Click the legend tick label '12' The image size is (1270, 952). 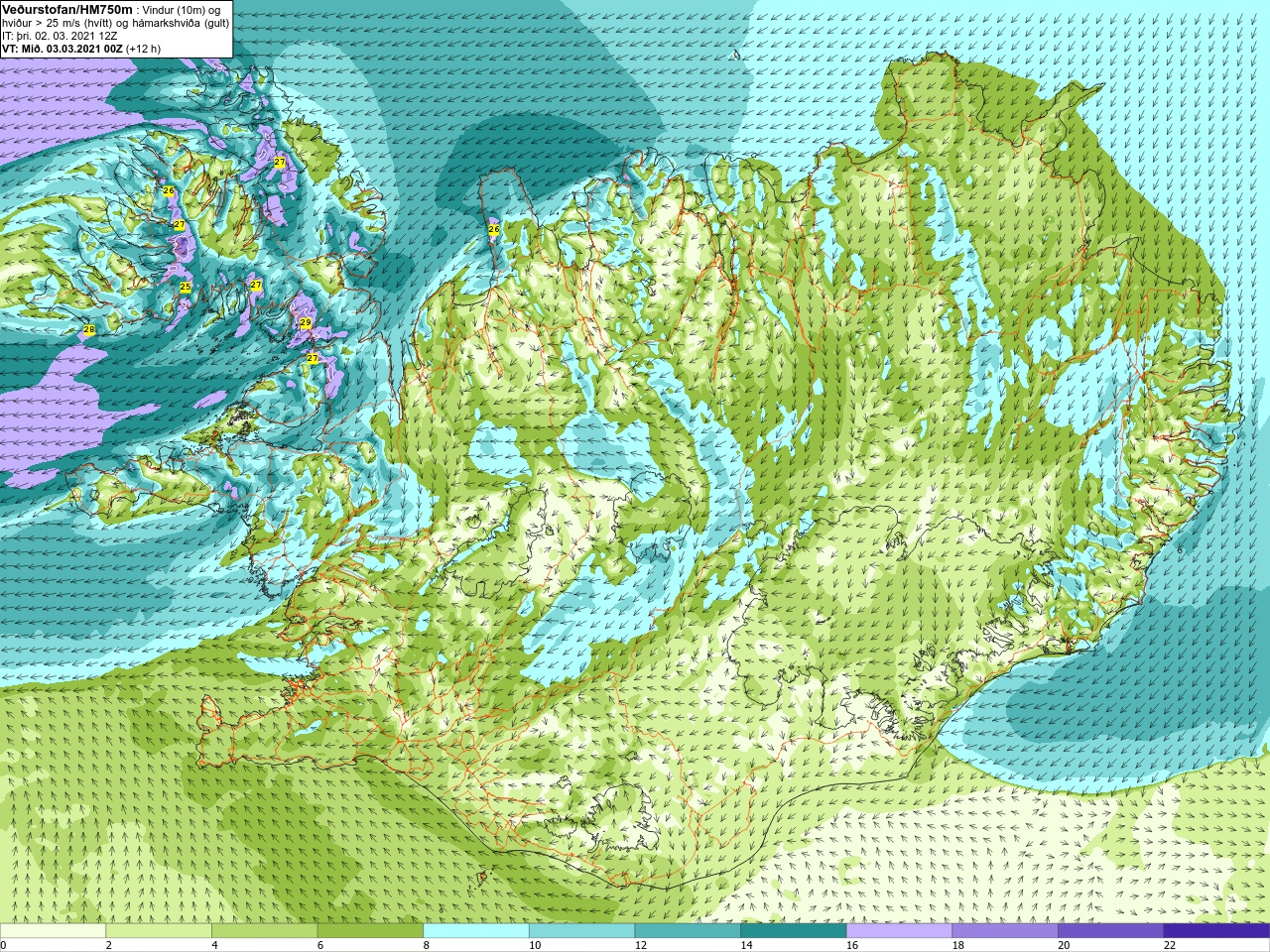[x=641, y=945]
